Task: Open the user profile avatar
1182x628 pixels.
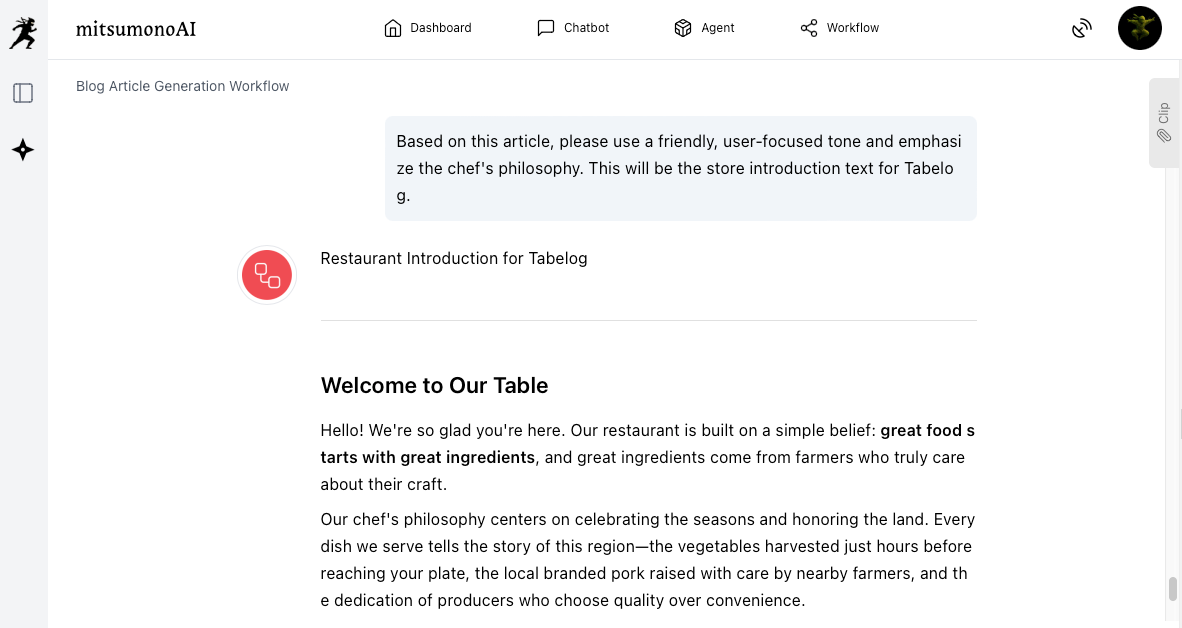Action: pos(1139,28)
